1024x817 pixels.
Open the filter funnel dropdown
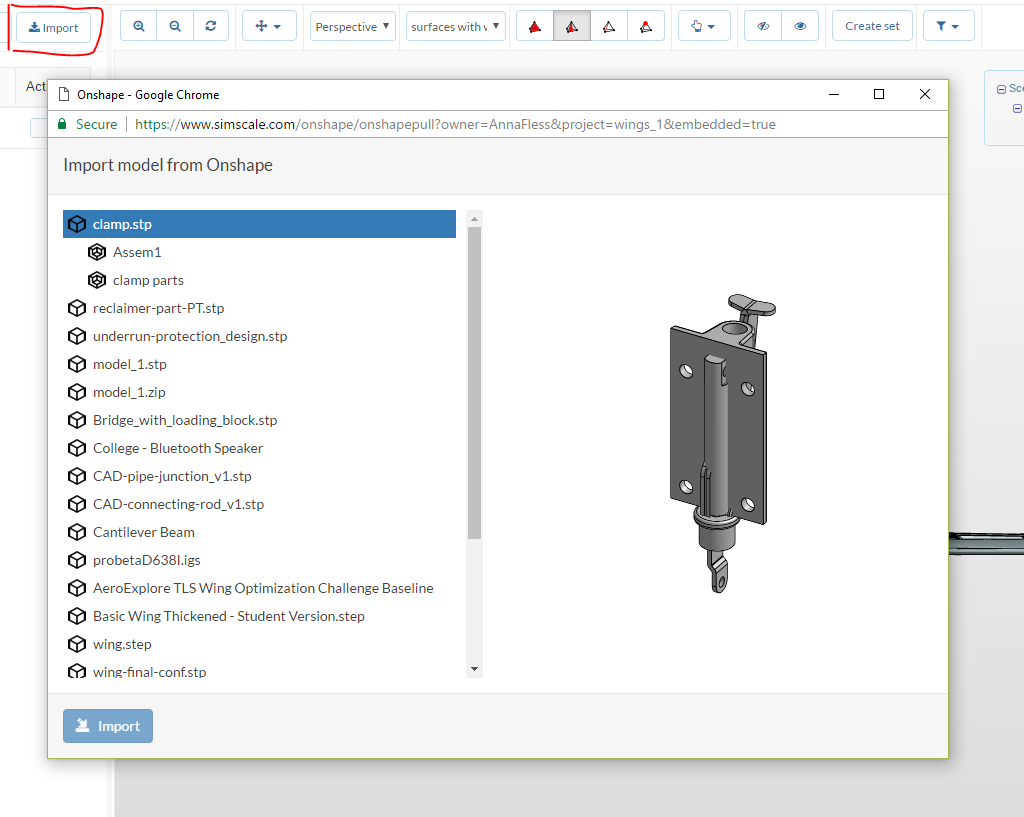click(948, 27)
